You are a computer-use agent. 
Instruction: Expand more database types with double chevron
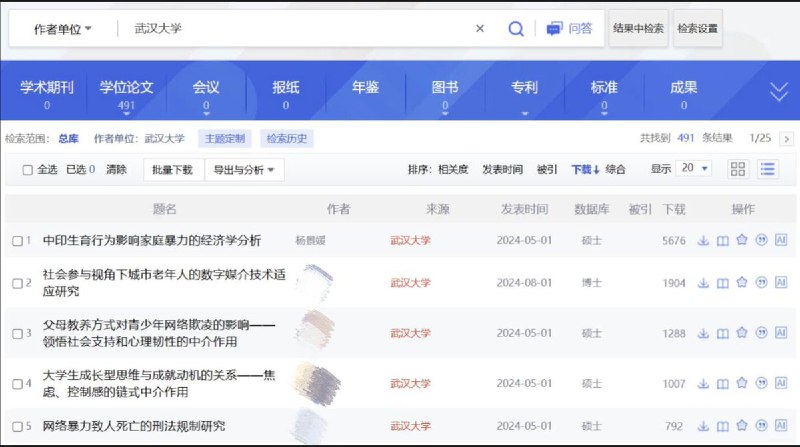pos(779,92)
